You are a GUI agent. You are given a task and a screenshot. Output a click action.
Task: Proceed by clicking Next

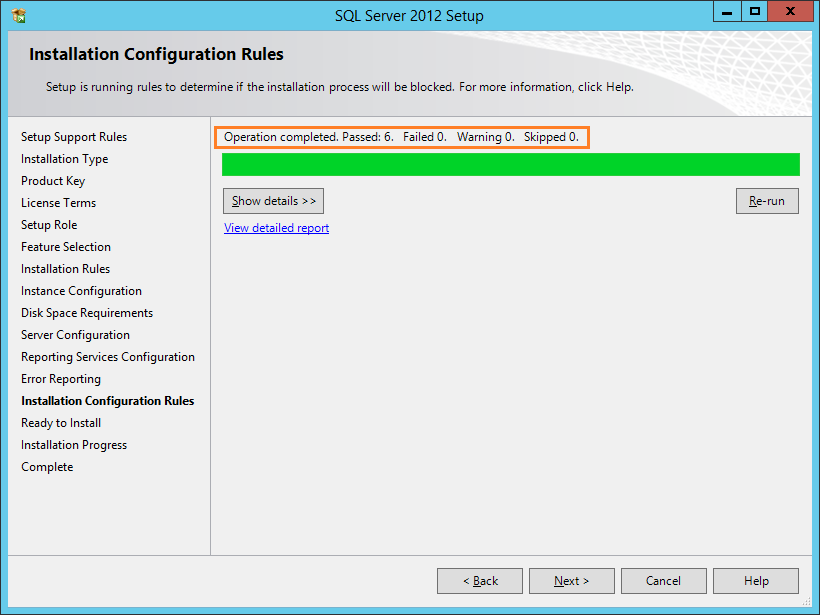[x=571, y=580]
